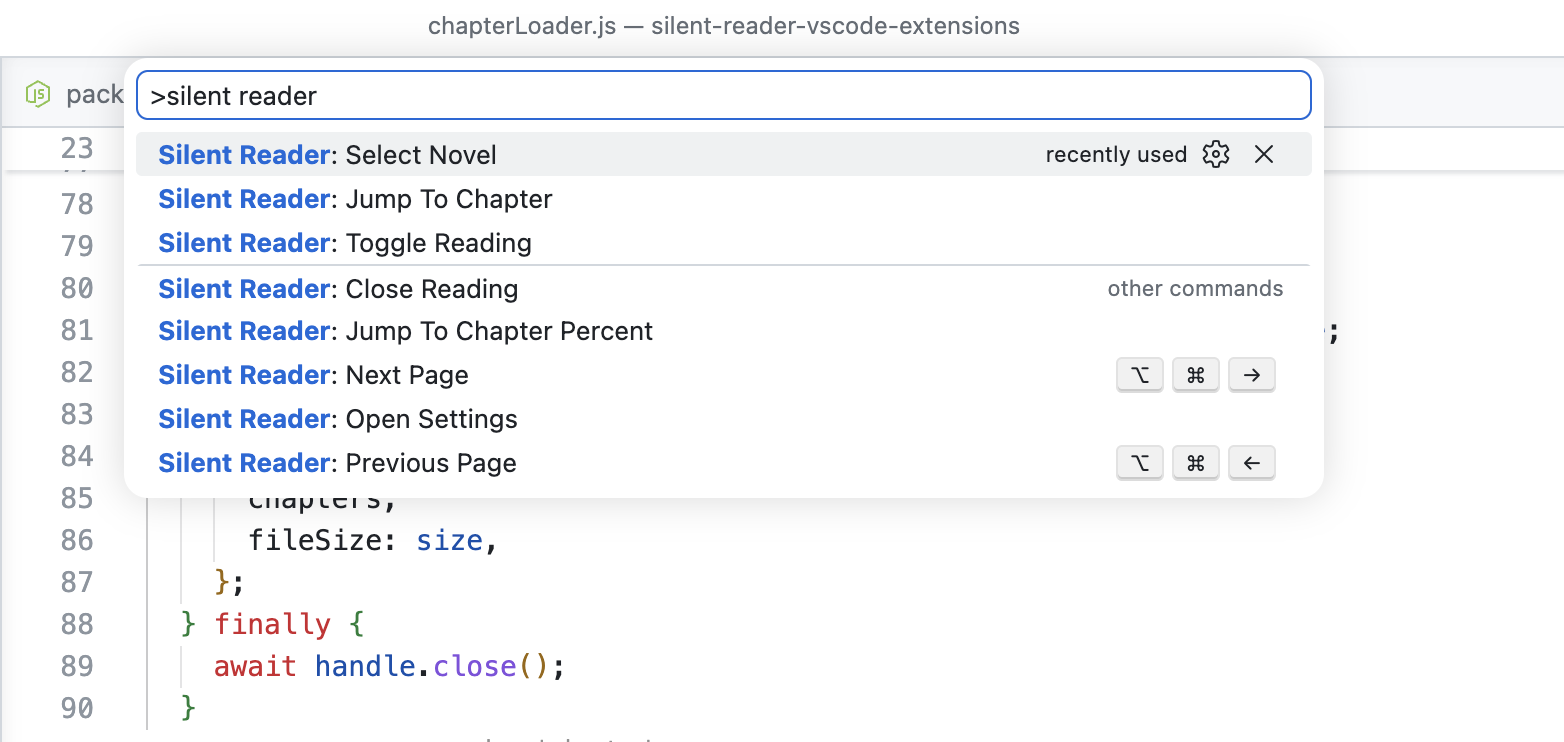Image resolution: width=1564 pixels, height=742 pixels.
Task: Pick Silent Reader: Jump To Chapter Percent
Action: coord(723,331)
